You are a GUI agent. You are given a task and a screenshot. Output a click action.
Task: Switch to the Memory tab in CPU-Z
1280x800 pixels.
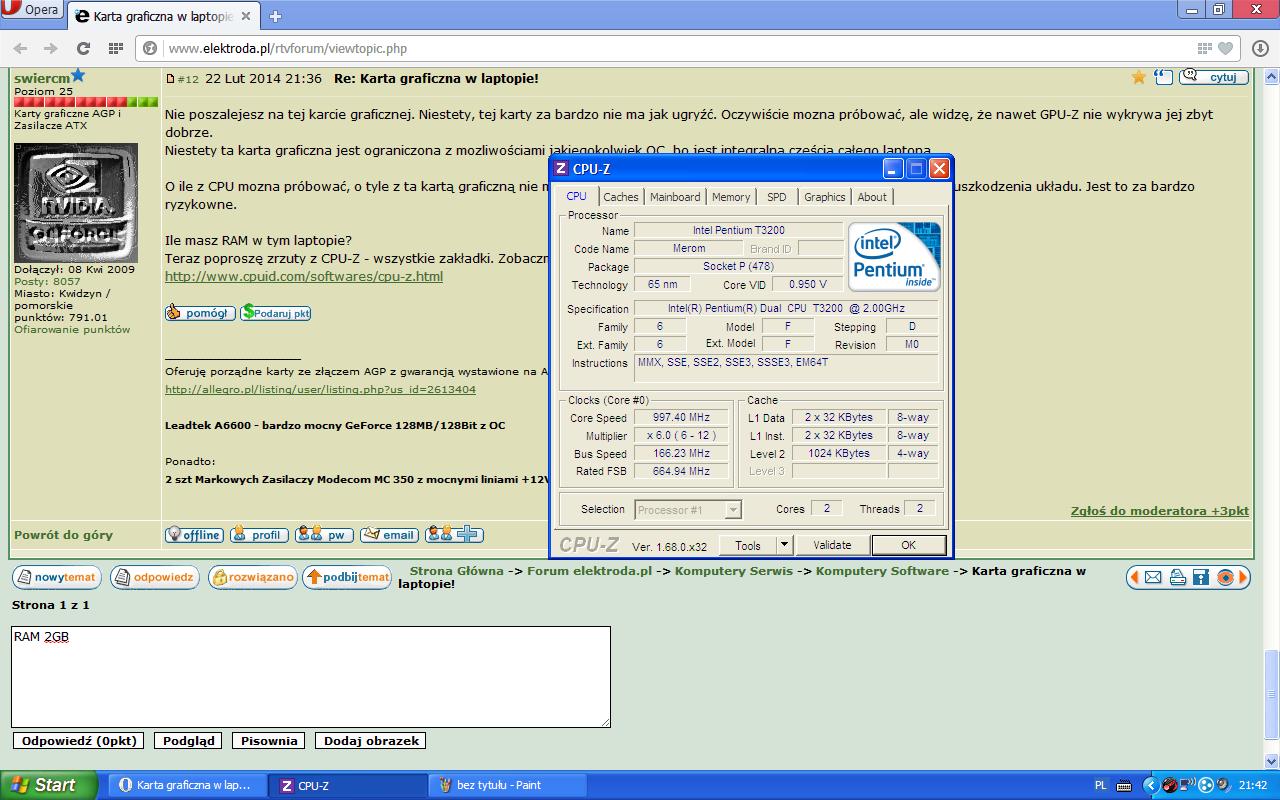pos(731,197)
